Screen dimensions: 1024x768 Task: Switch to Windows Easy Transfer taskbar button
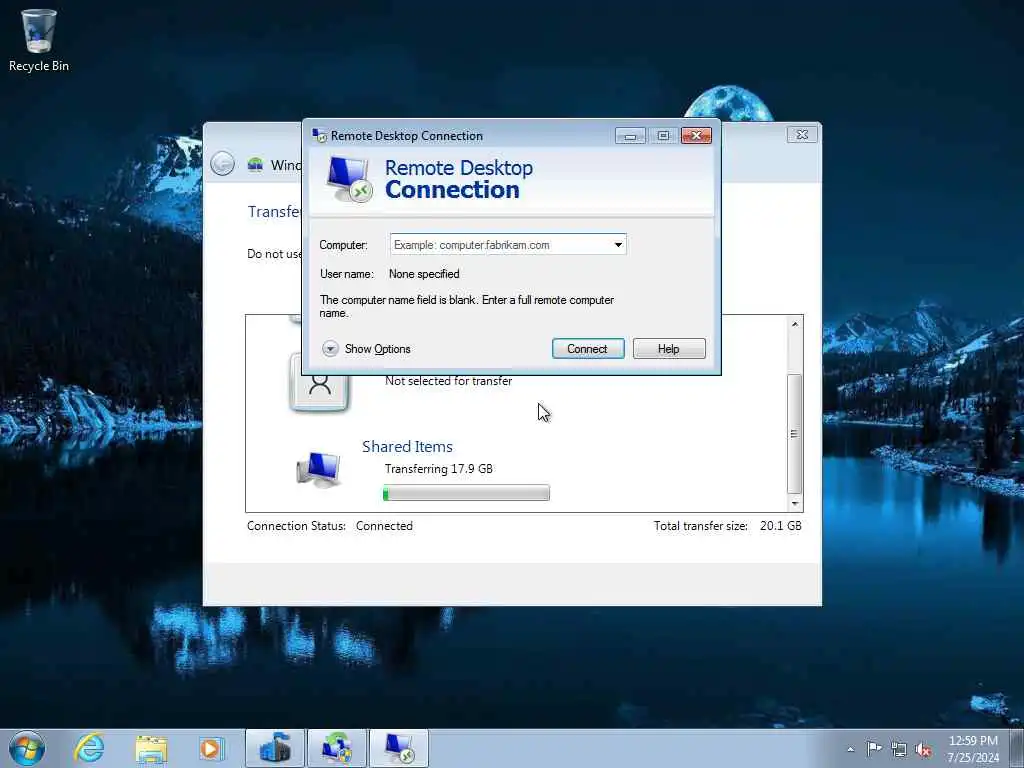[x=337, y=748]
